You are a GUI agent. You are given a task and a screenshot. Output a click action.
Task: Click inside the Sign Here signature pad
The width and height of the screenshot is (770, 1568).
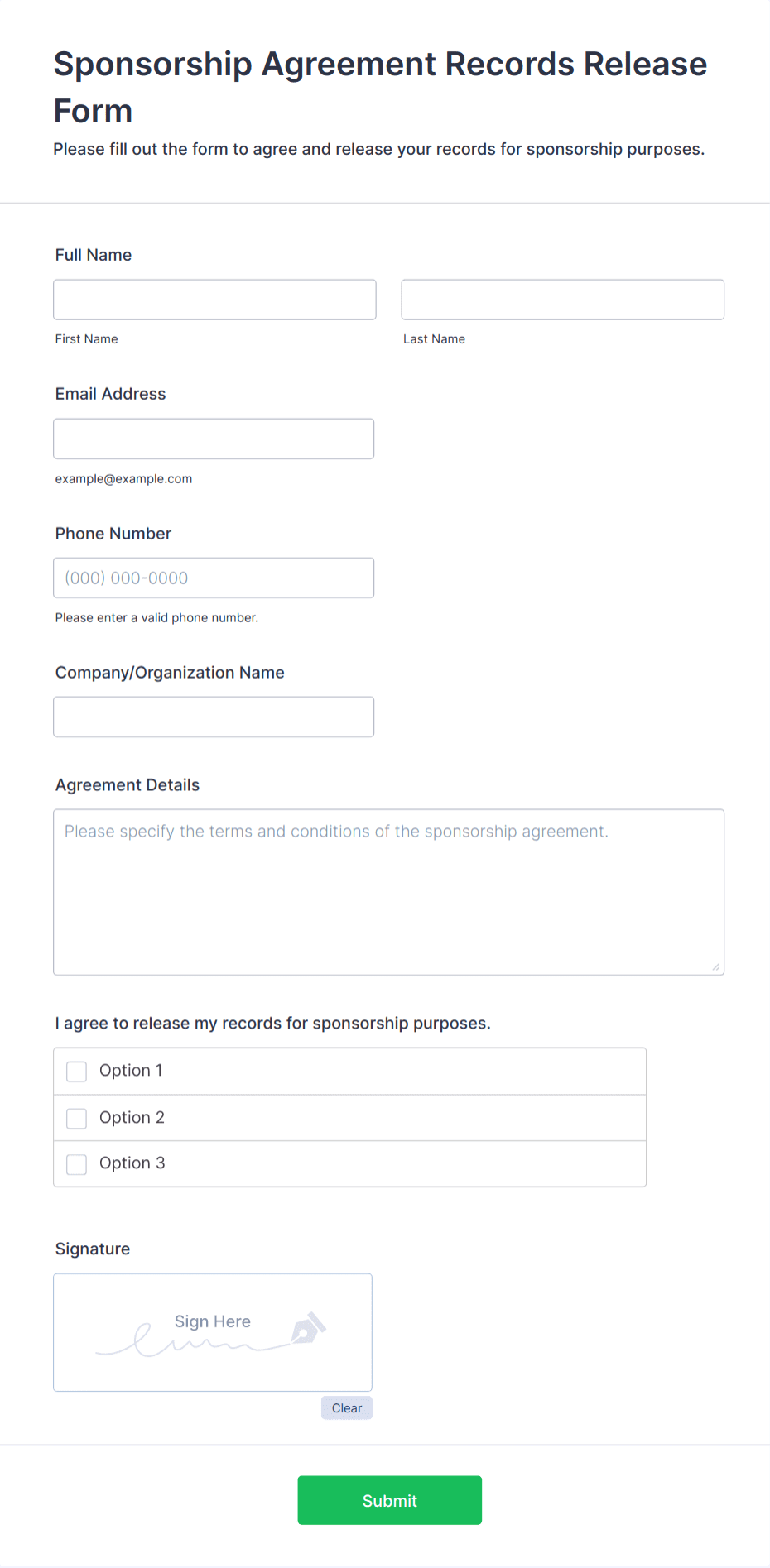click(x=212, y=1332)
